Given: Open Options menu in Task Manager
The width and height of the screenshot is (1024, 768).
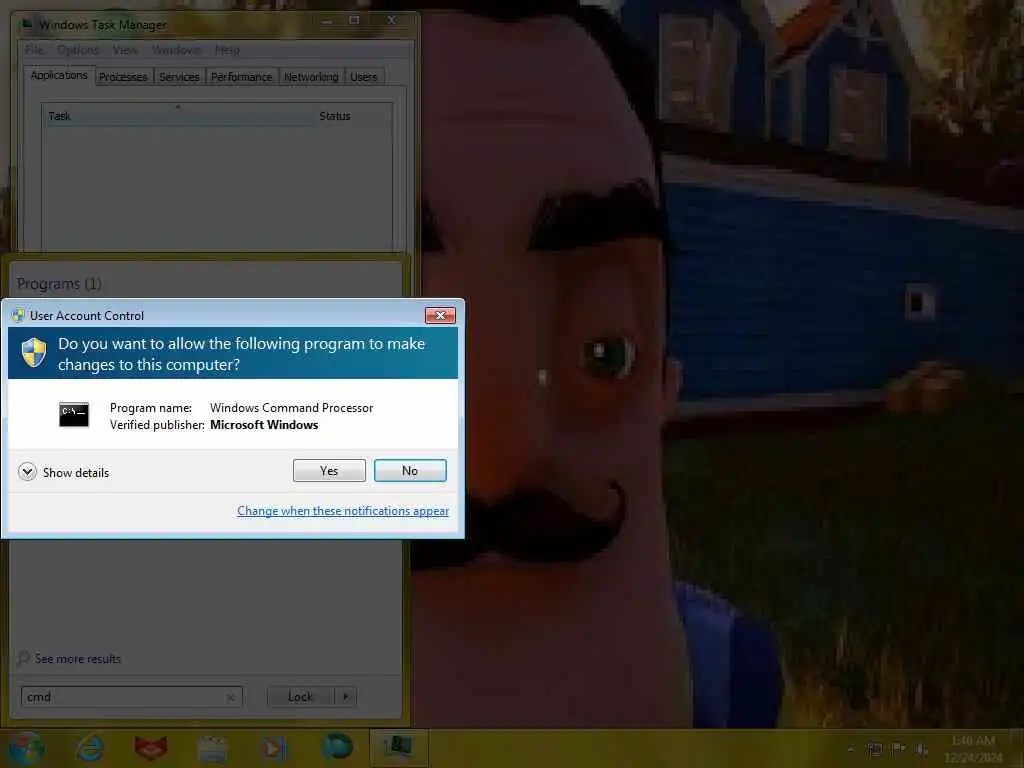Looking at the screenshot, I should 78,50.
